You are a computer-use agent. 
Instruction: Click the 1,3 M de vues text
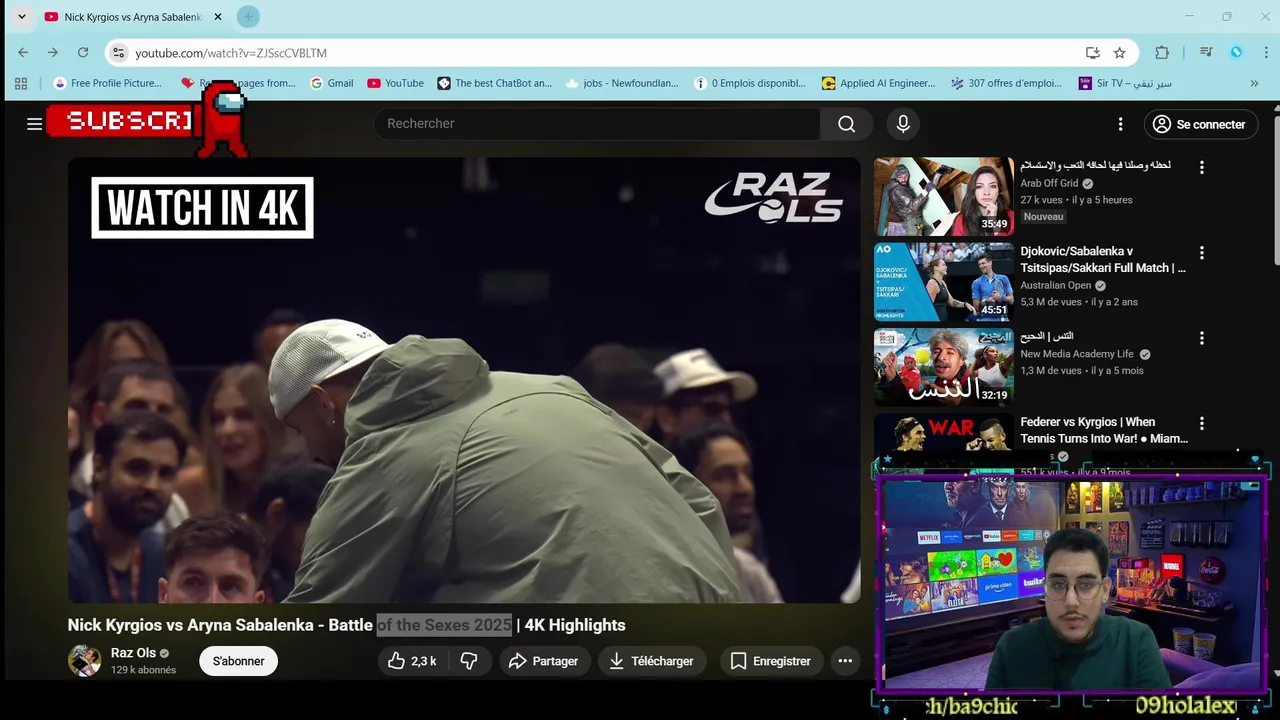[1051, 371]
